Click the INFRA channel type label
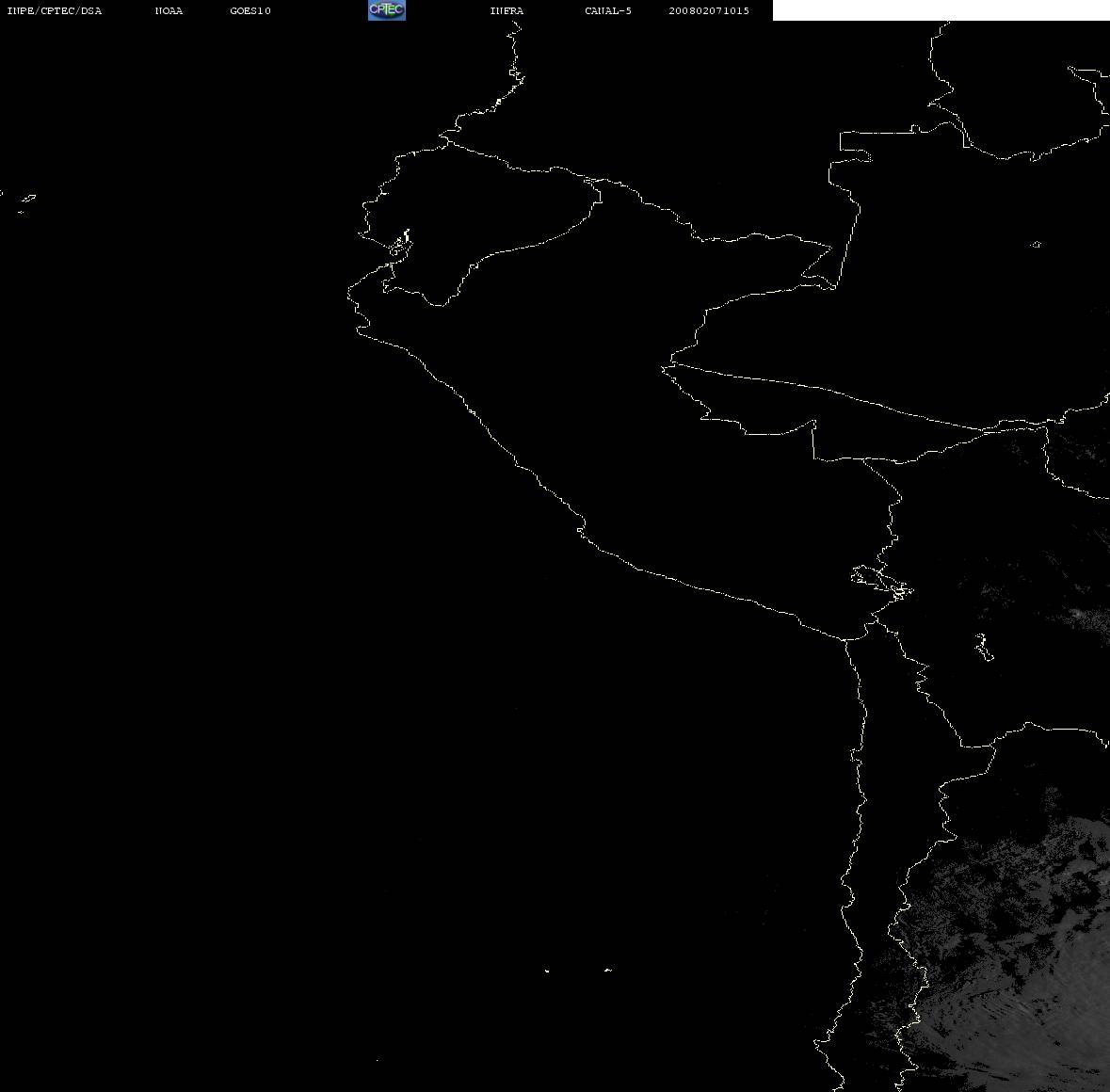This screenshot has width=1110, height=1092. [x=507, y=10]
